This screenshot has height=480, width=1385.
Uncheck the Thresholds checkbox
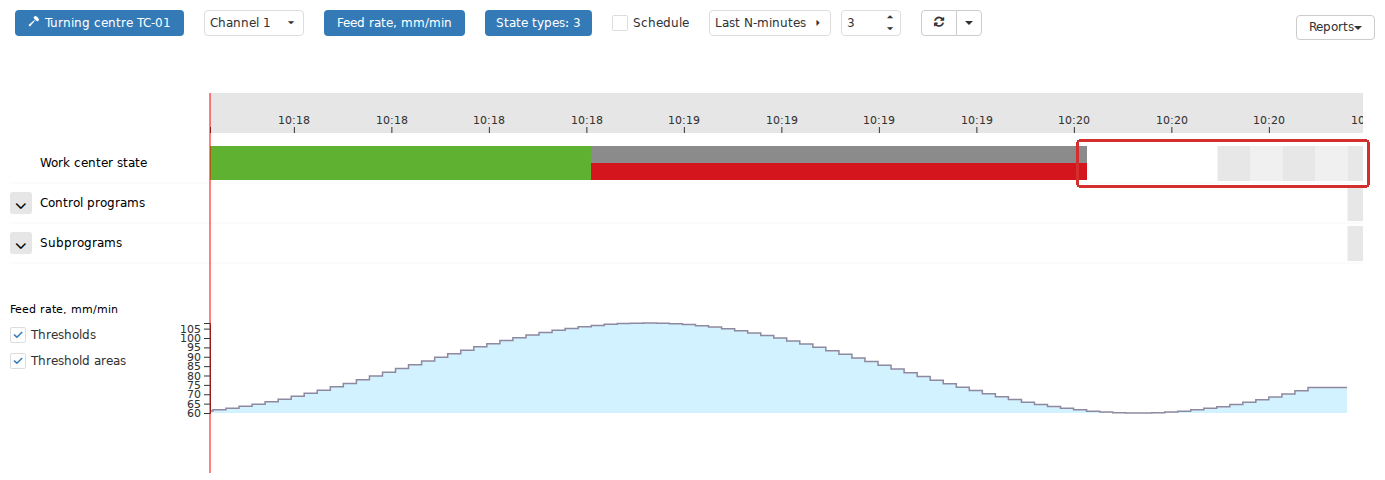18,335
